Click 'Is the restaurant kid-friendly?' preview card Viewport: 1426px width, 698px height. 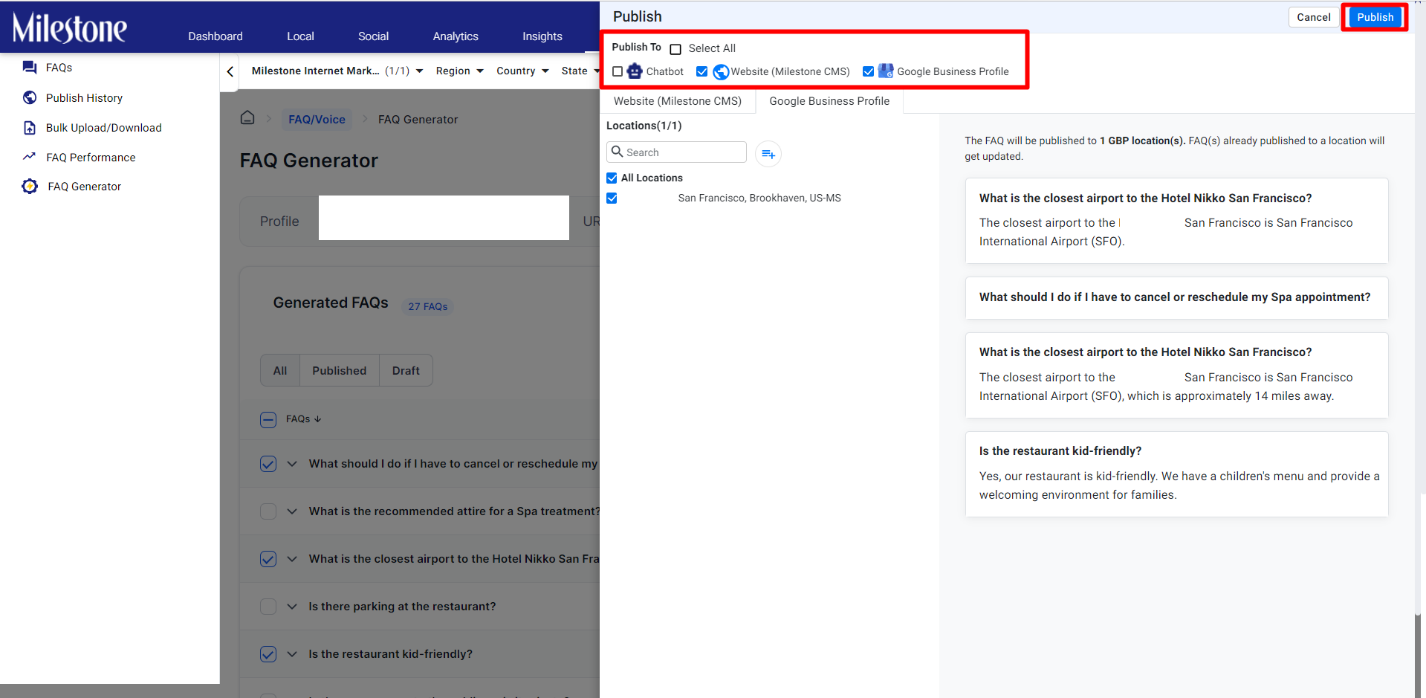point(1176,474)
